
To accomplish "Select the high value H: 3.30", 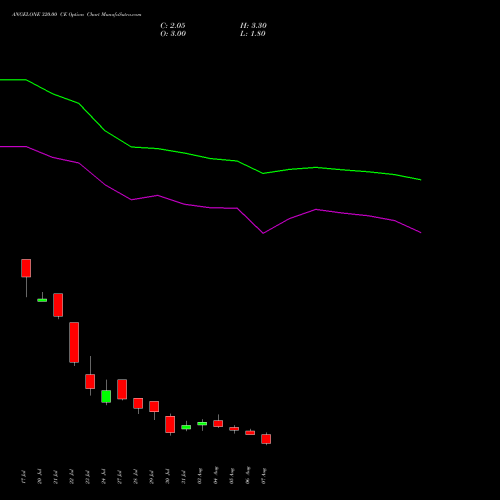I will click(253, 26).
